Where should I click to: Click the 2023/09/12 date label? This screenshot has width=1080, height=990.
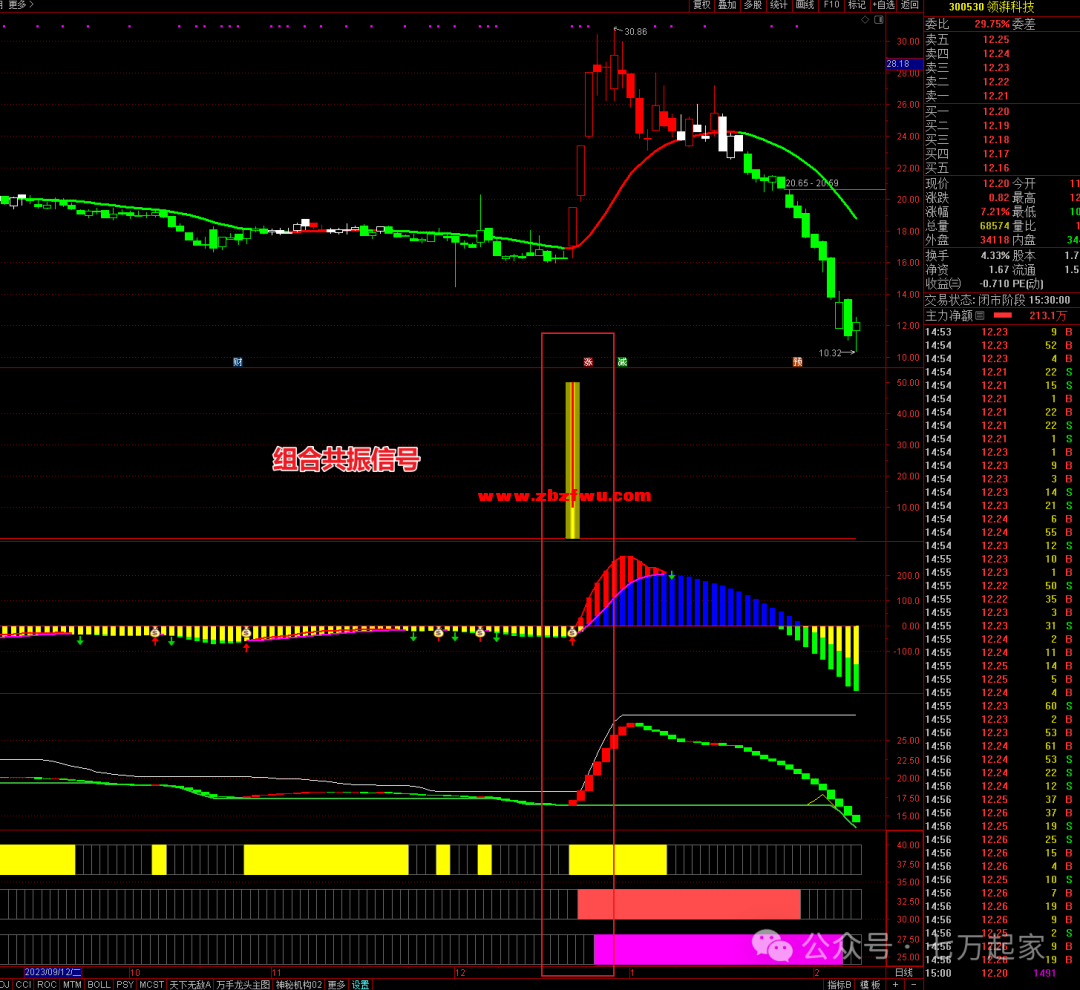53,972
